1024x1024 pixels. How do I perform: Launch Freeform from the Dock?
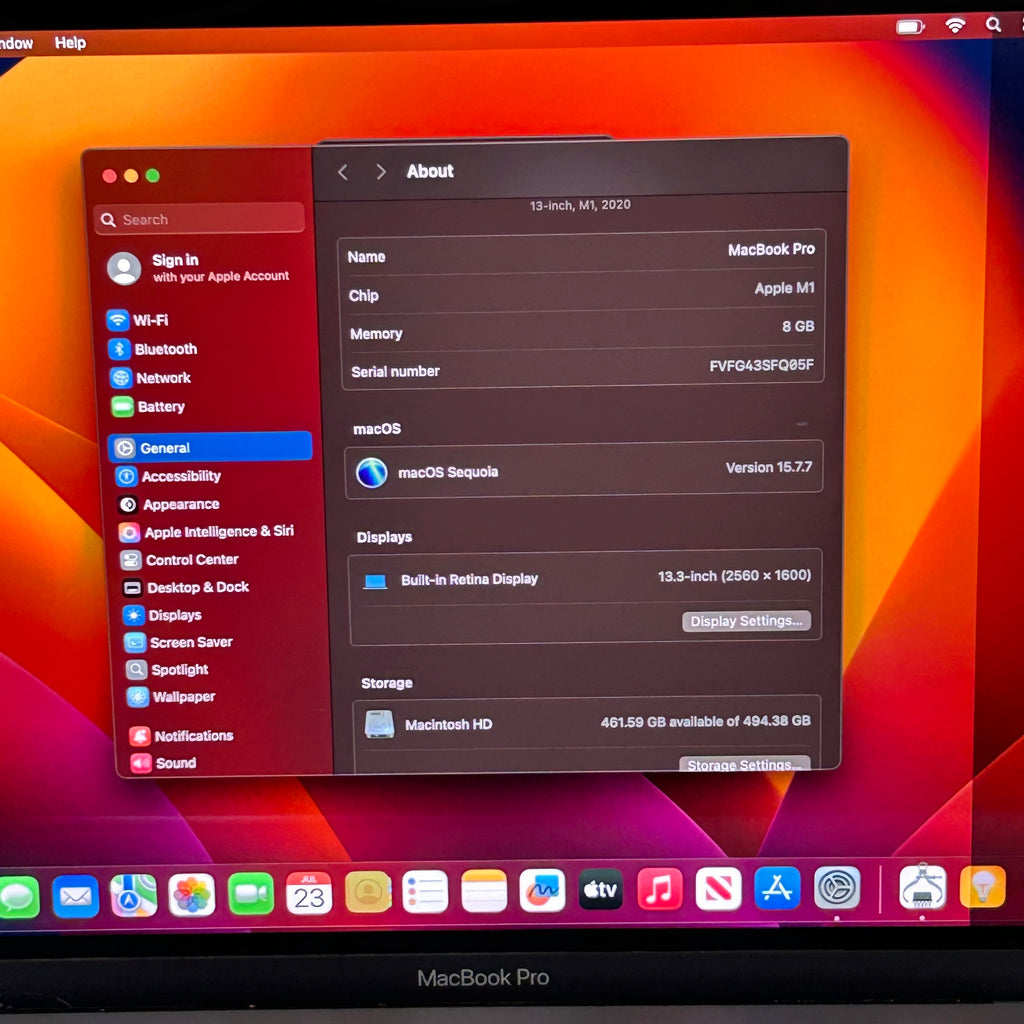tap(542, 889)
